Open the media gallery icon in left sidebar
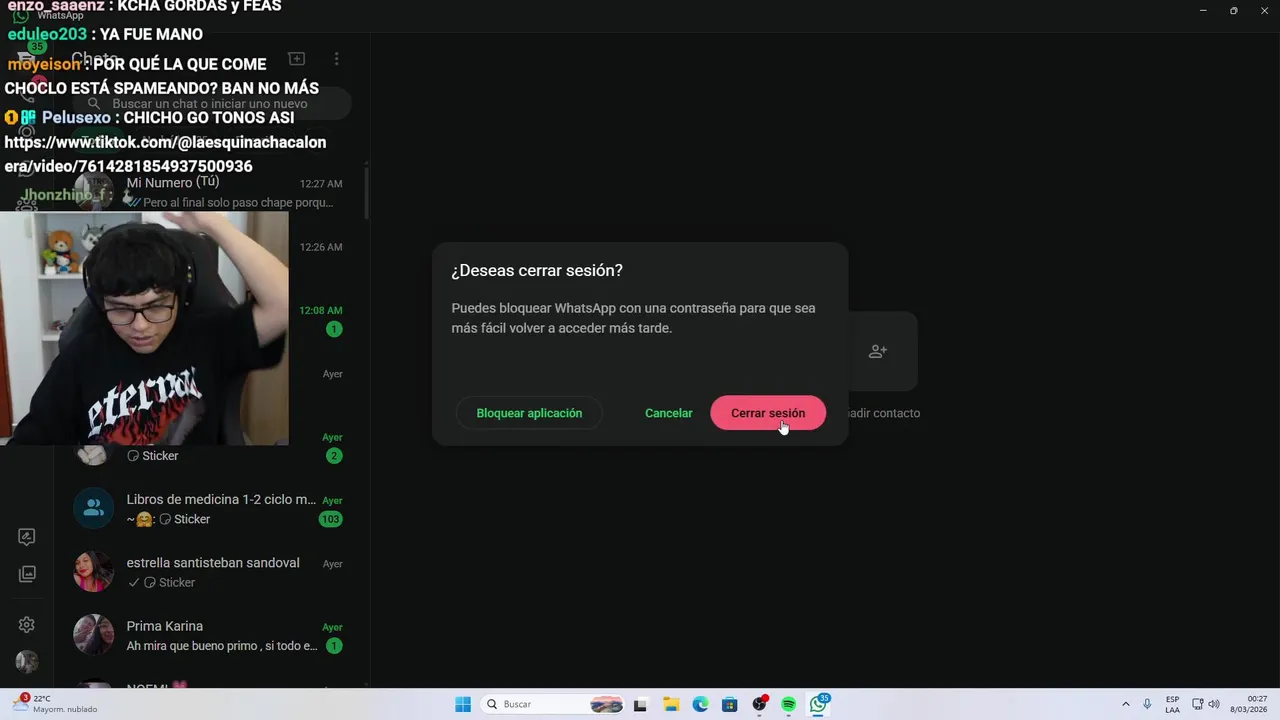 point(27,574)
